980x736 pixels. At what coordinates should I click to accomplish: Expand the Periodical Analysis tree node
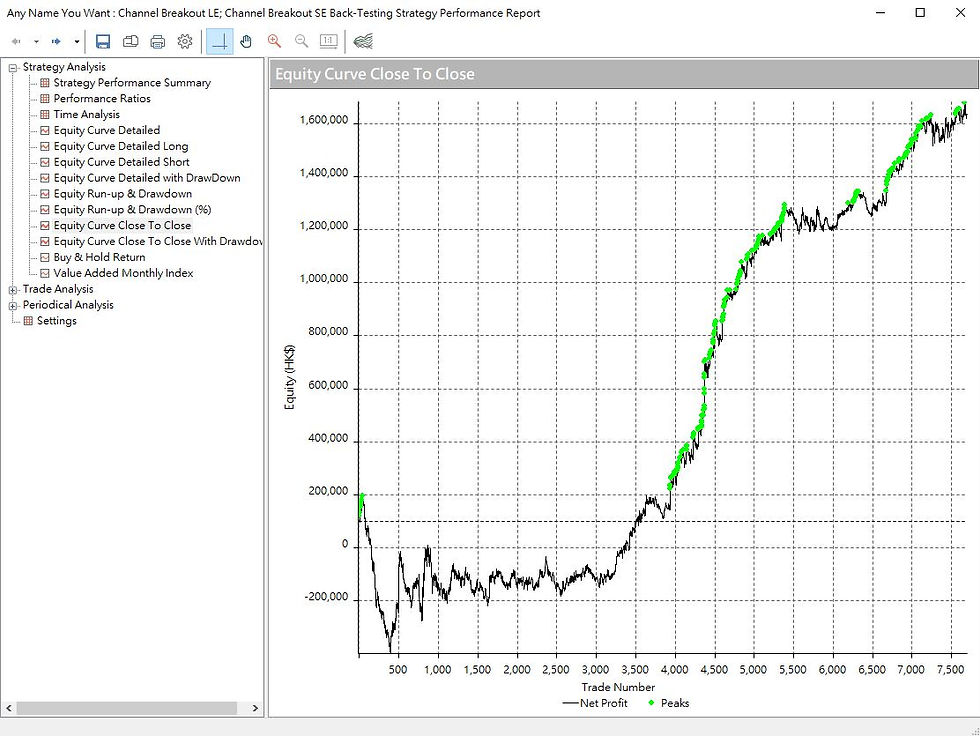point(13,306)
